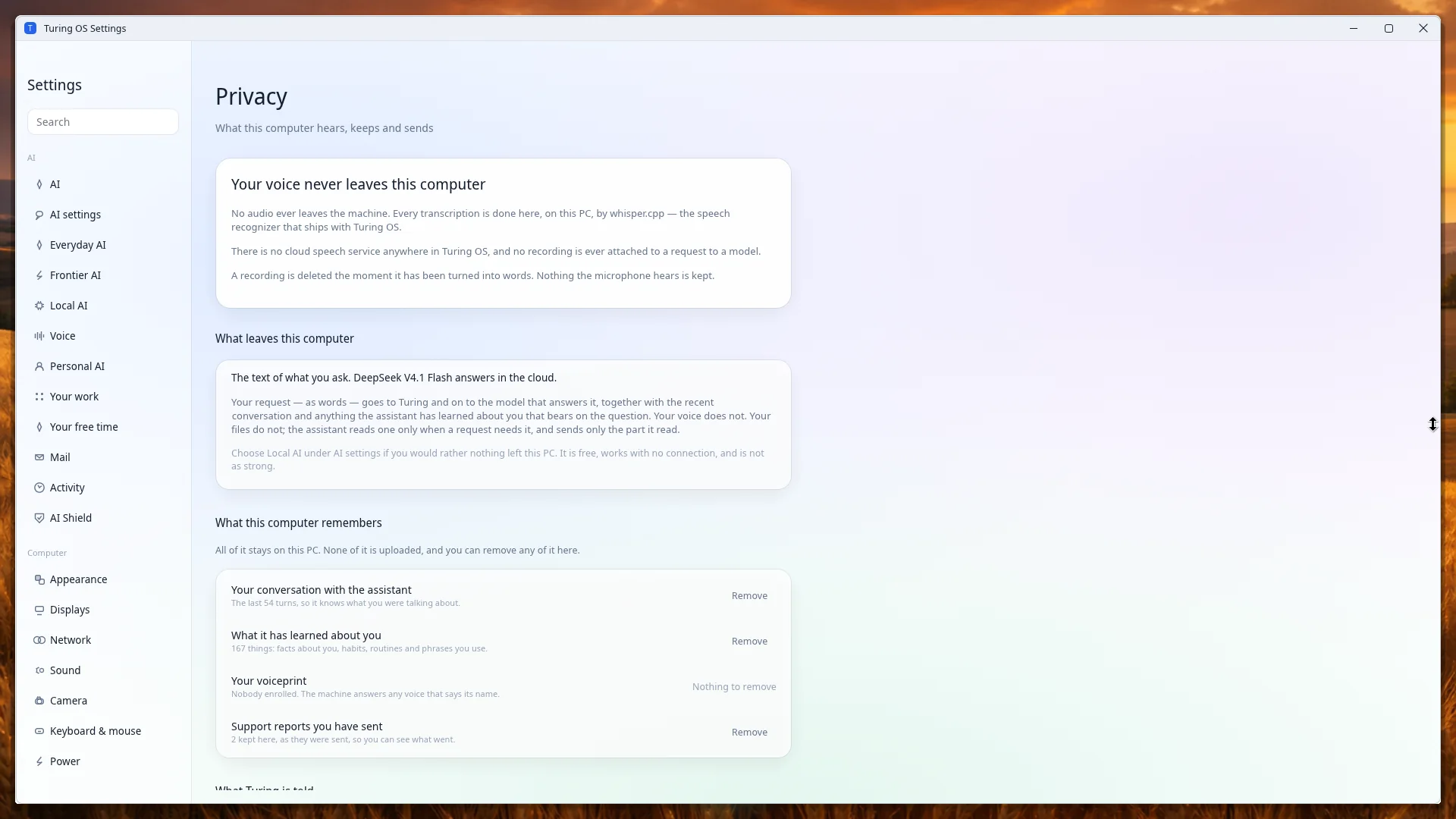1456x819 pixels.
Task: Select Keyboard & mouse label
Action: click(96, 731)
